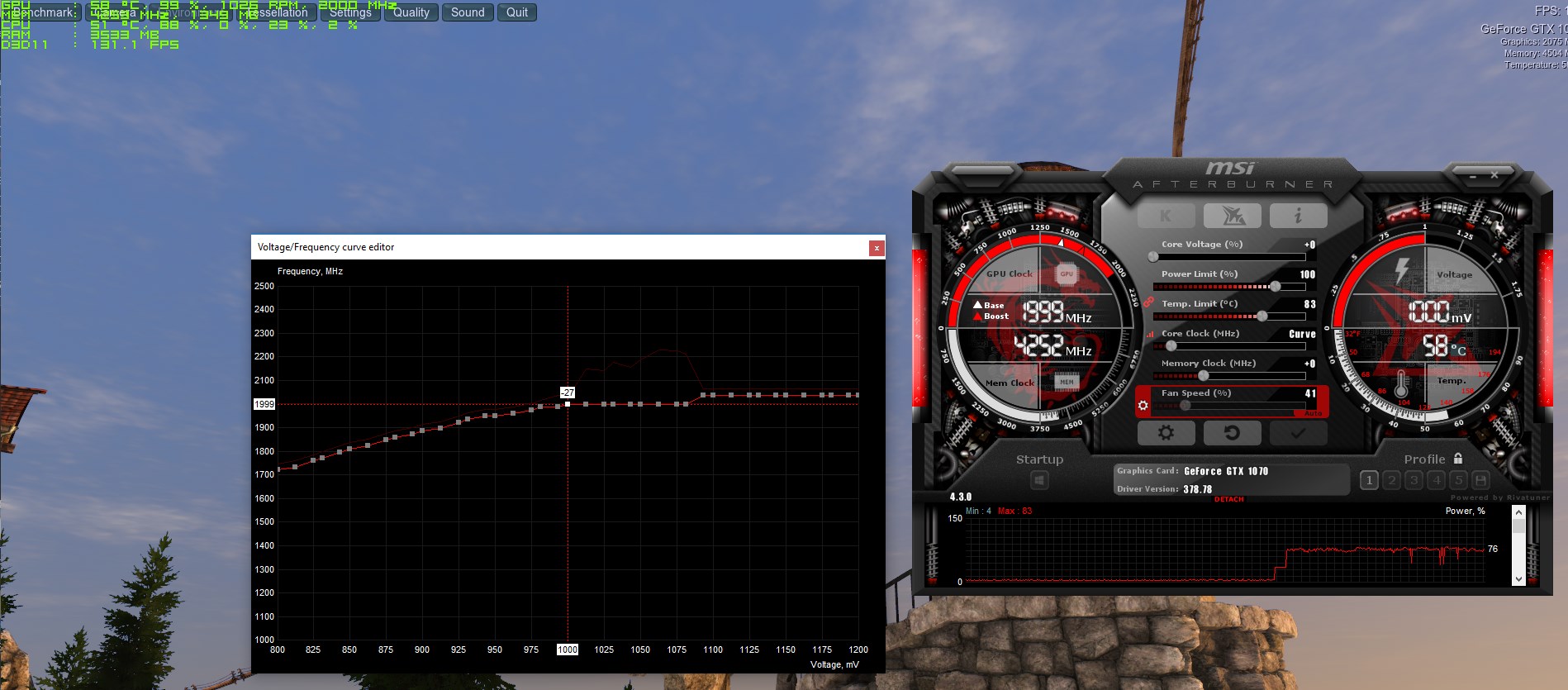Select the curve point at 1000 mV
The height and width of the screenshot is (690, 1568).
point(568,404)
